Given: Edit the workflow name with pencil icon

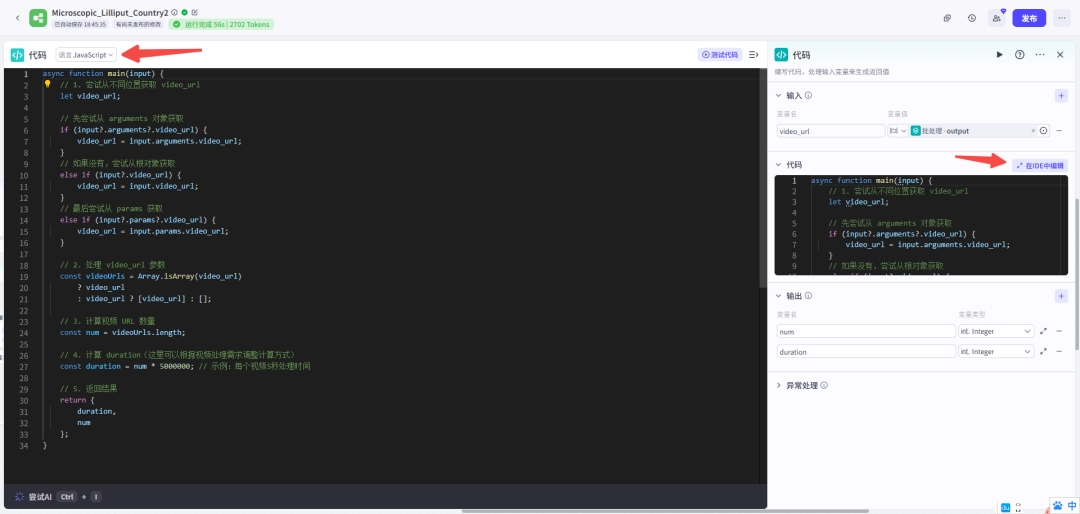Looking at the screenshot, I should 195,12.
